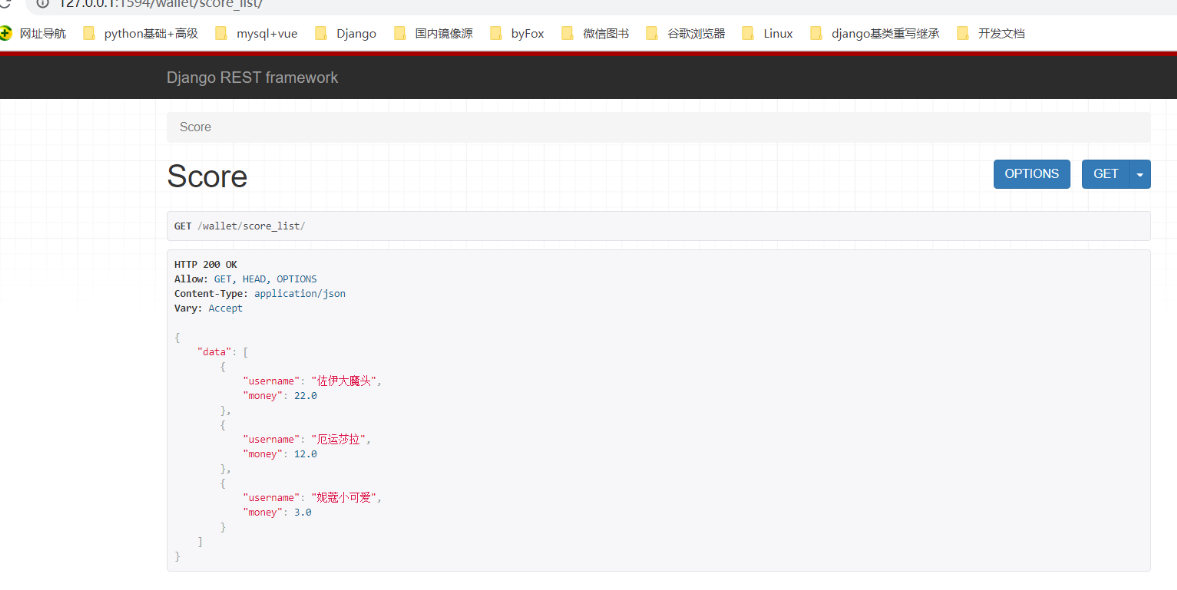Click the "data" key in JSON
Viewport: 1177px width, 590px height.
[214, 351]
